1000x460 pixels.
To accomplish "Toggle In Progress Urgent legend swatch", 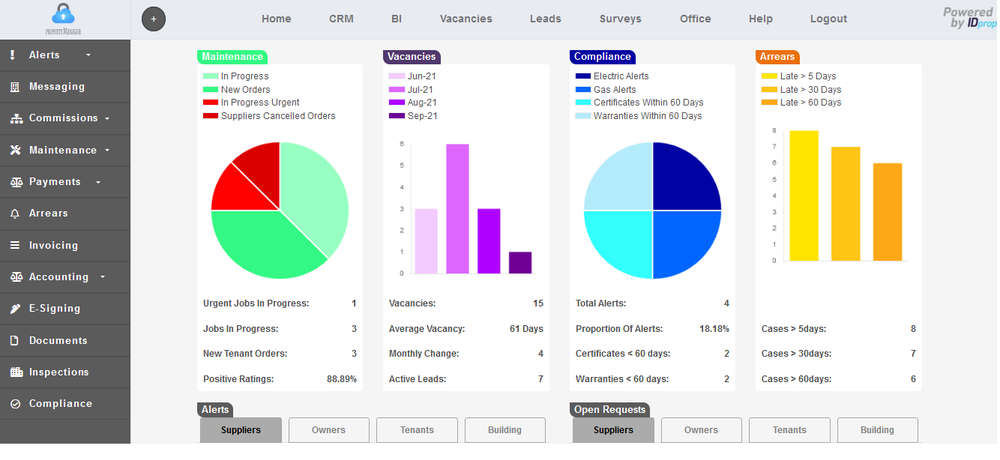I will coord(210,102).
